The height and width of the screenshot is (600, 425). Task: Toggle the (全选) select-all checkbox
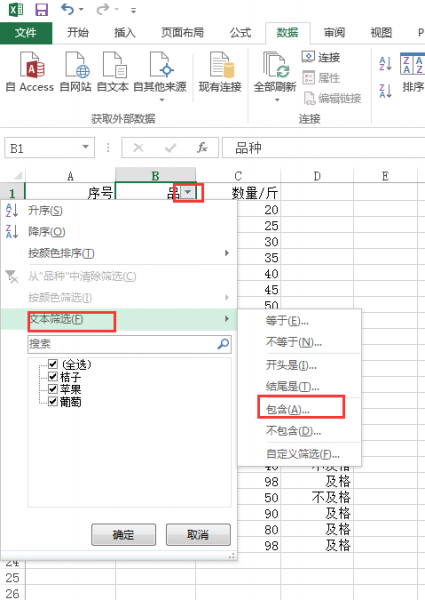point(53,364)
